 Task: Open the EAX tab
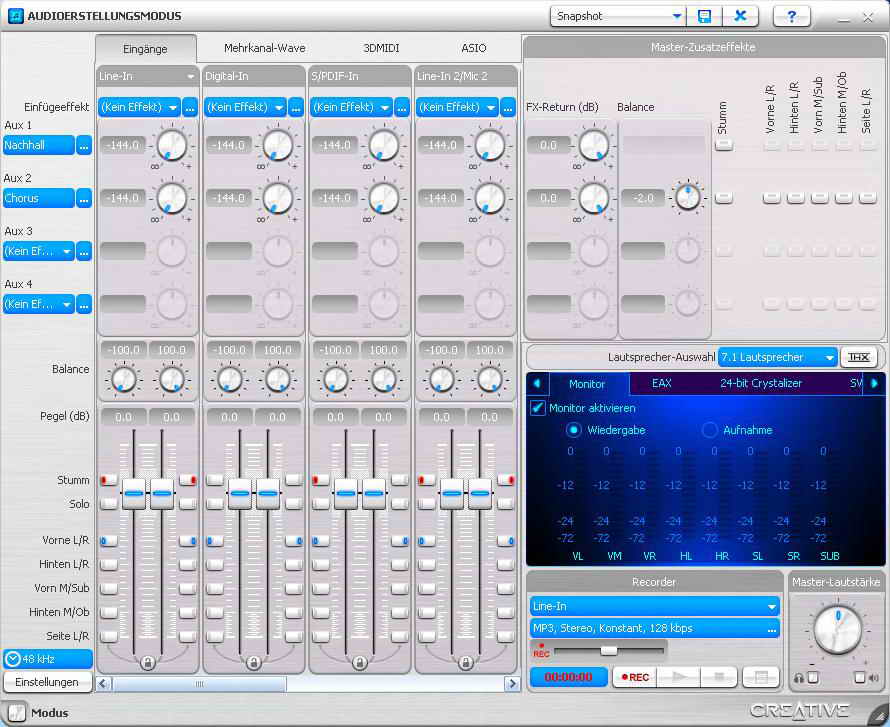tap(662, 383)
